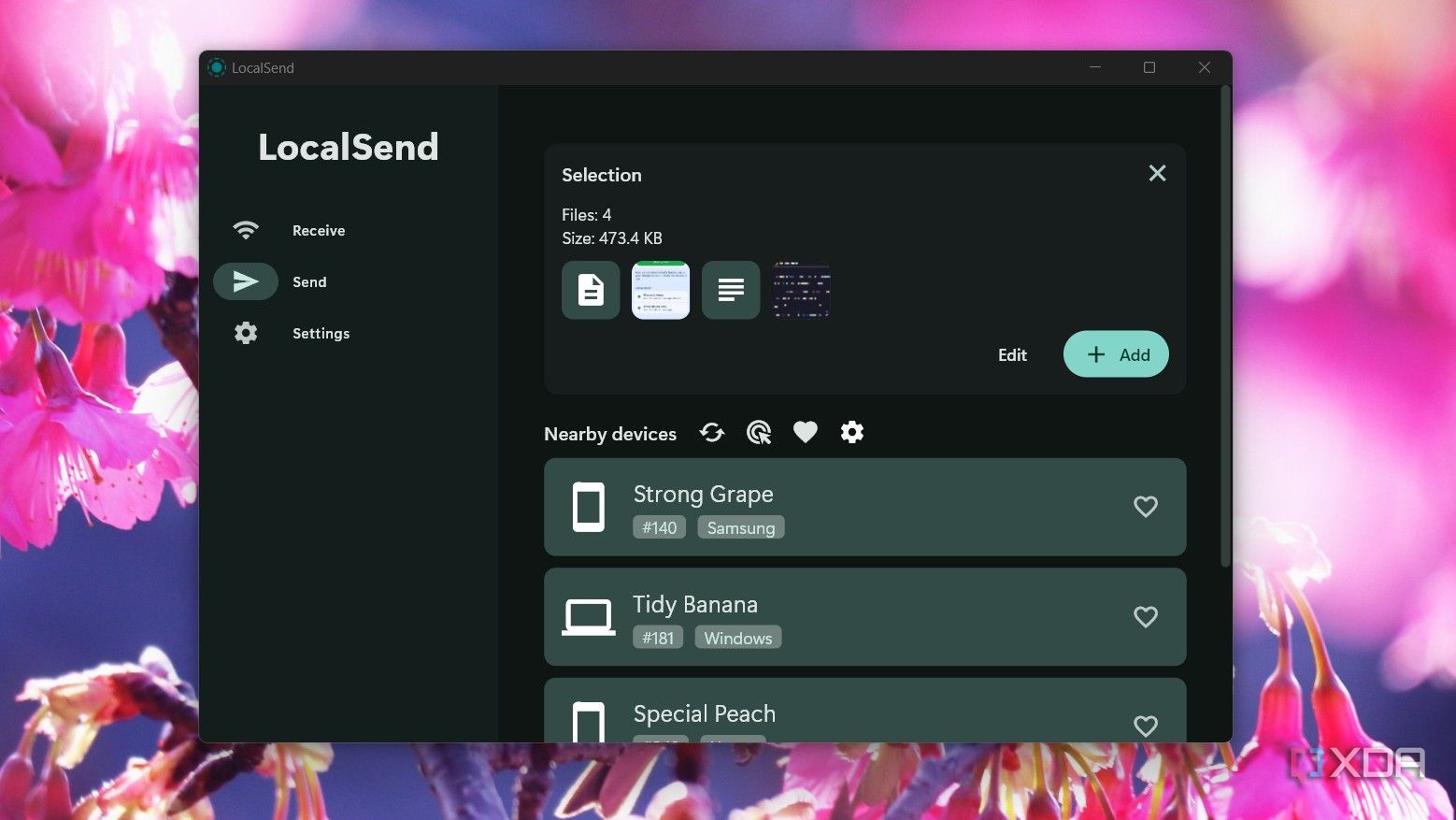The width and height of the screenshot is (1456, 820).
Task: Click the vertical scrollbar in LocalSend window
Action: (x=1225, y=326)
